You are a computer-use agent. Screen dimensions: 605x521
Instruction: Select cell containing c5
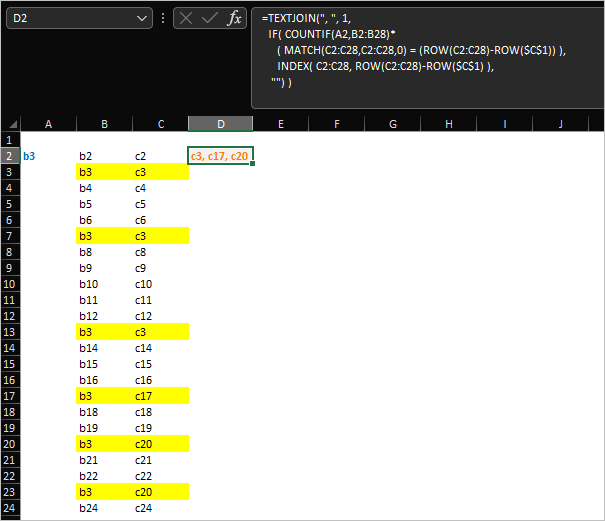point(161,204)
